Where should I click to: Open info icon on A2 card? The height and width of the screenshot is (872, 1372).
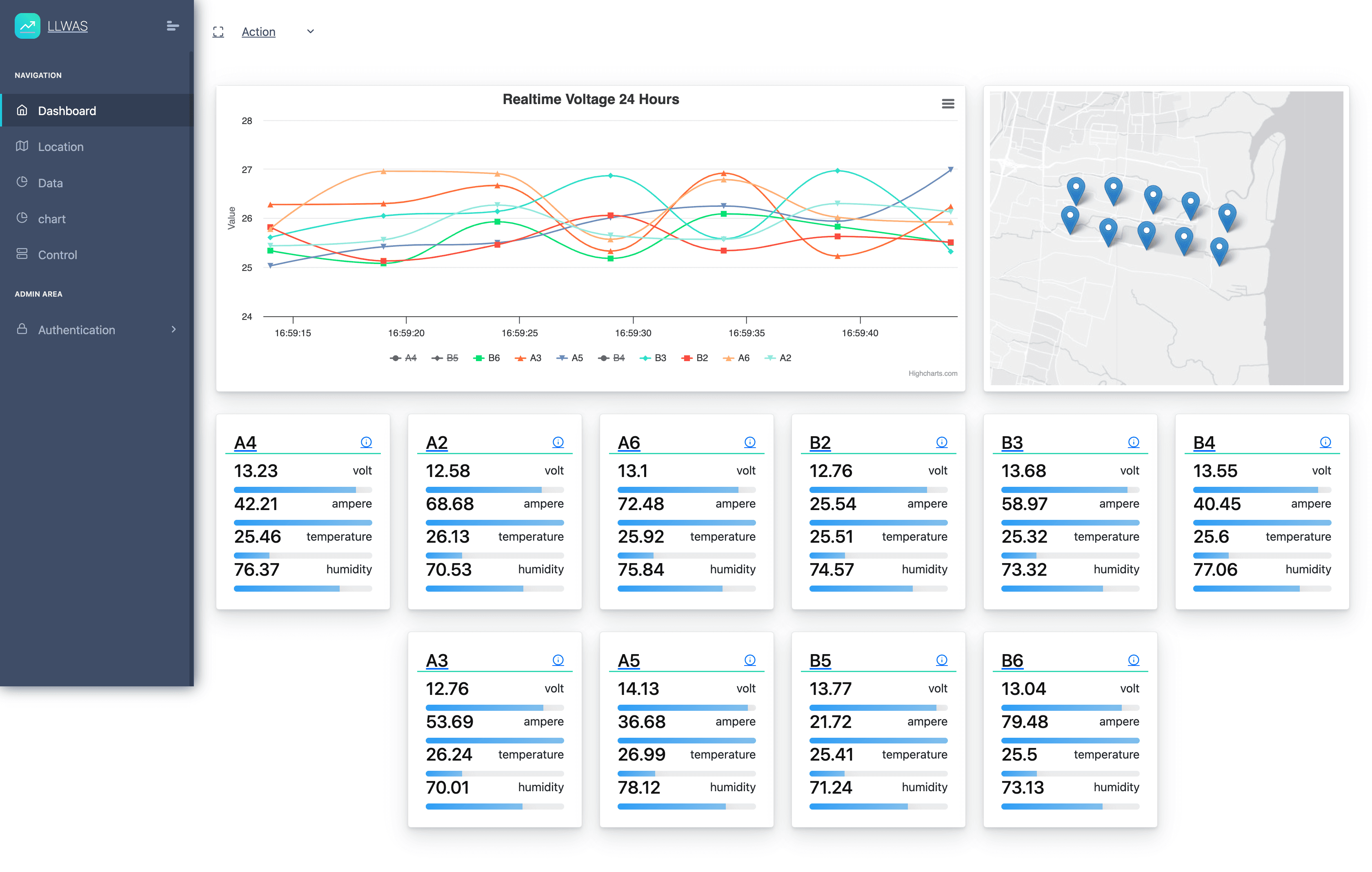pyautogui.click(x=558, y=442)
